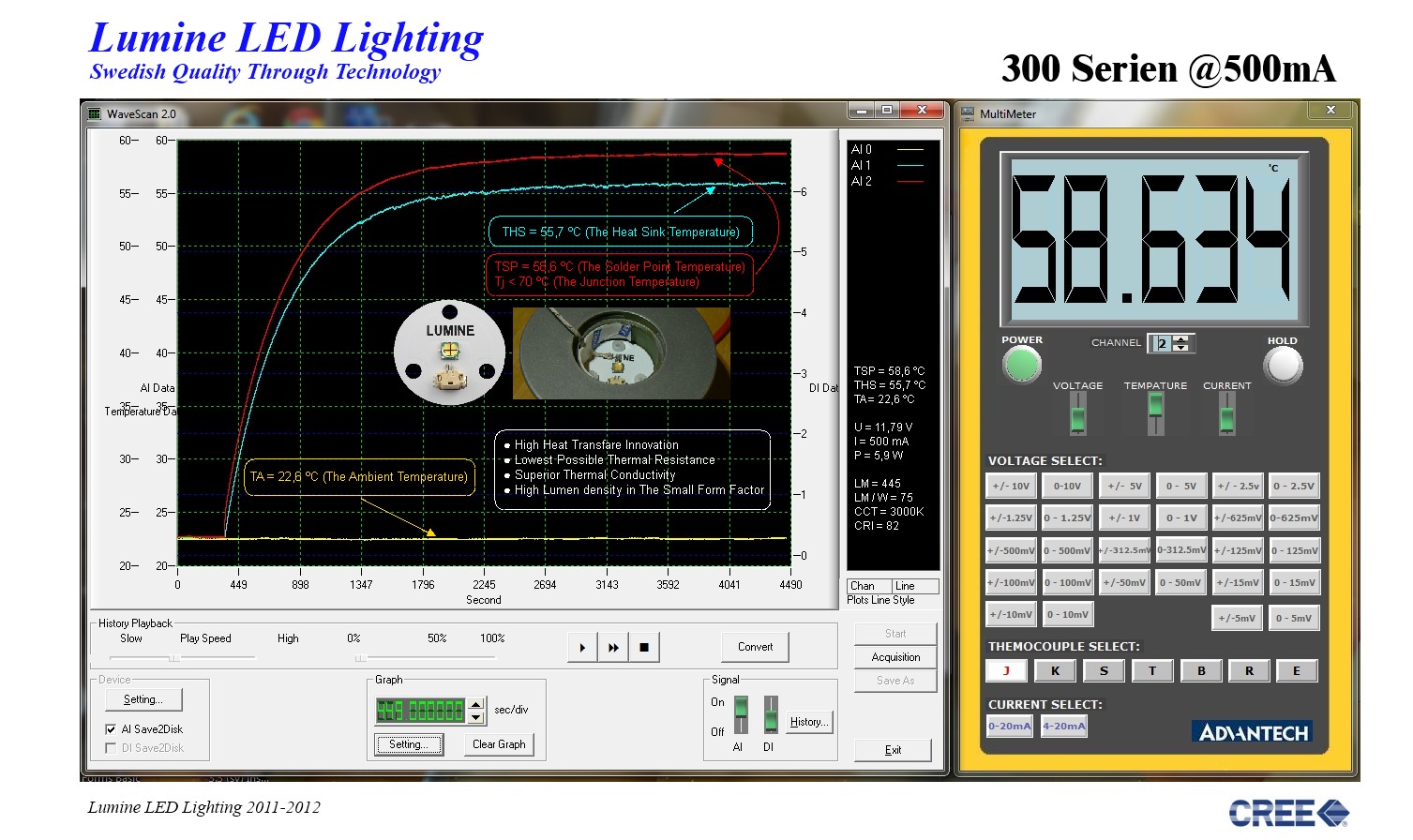The width and height of the screenshot is (1413, 840).
Task: Toggle the CURRENT mode switch
Action: pos(1226,413)
